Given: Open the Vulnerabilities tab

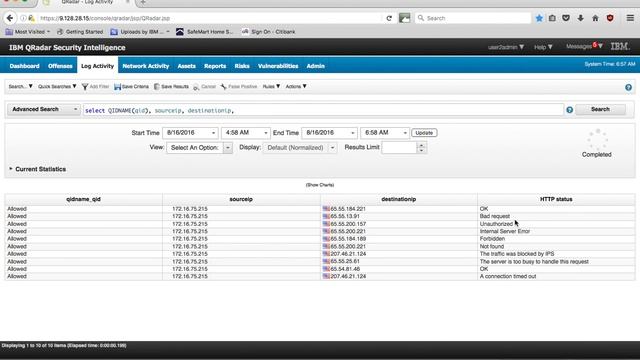Looking at the screenshot, I should (278, 66).
